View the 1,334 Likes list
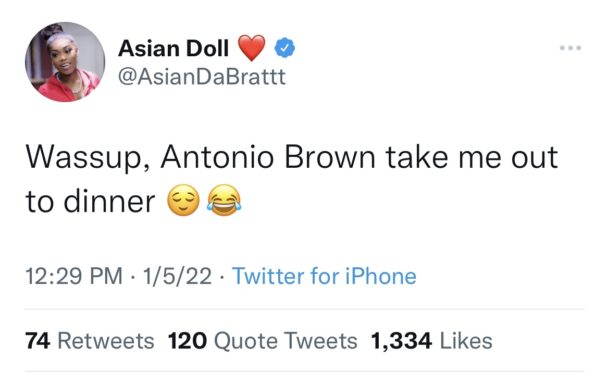The height and width of the screenshot is (372, 595). [x=431, y=340]
